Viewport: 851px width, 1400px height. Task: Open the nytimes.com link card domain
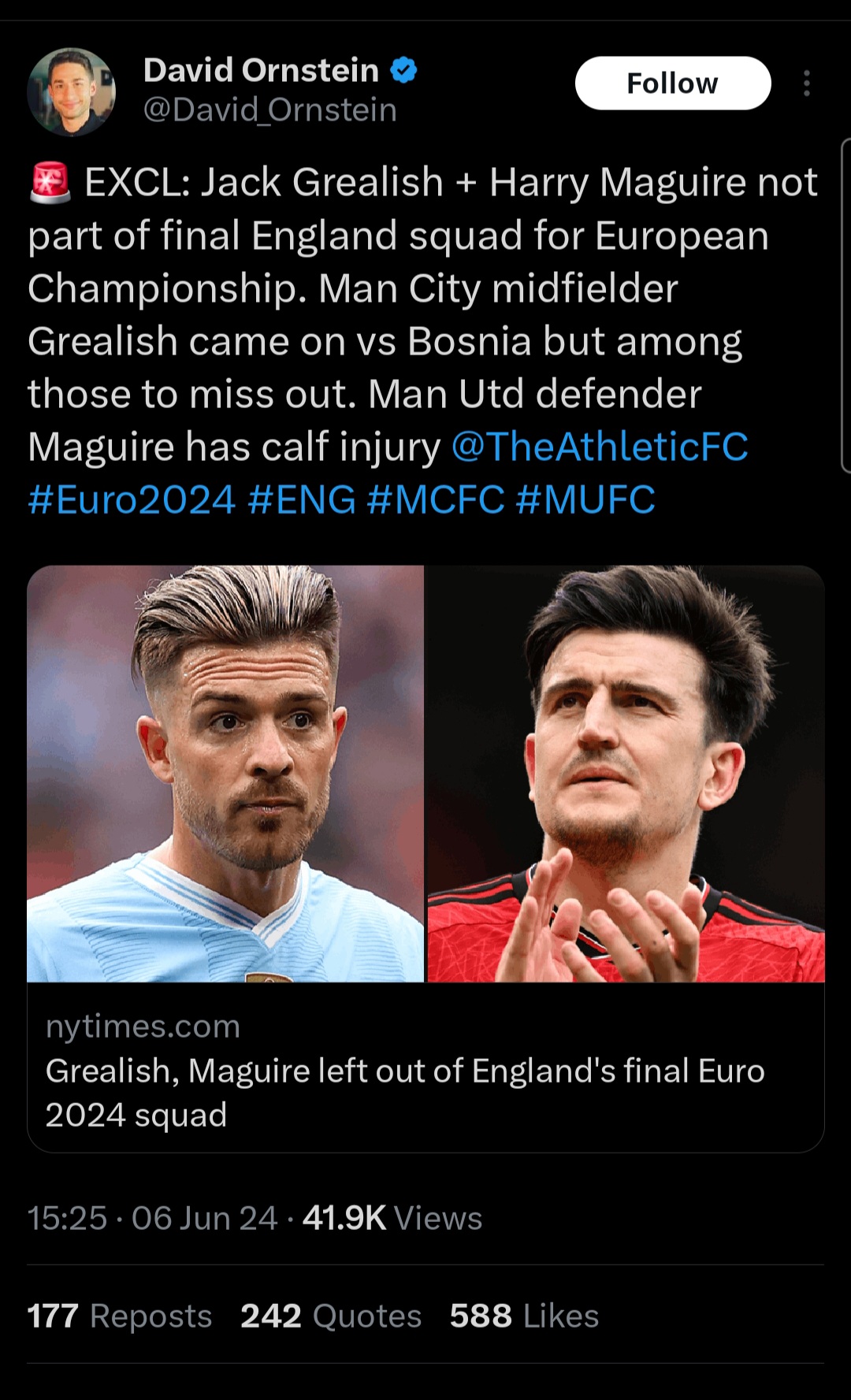(143, 1026)
